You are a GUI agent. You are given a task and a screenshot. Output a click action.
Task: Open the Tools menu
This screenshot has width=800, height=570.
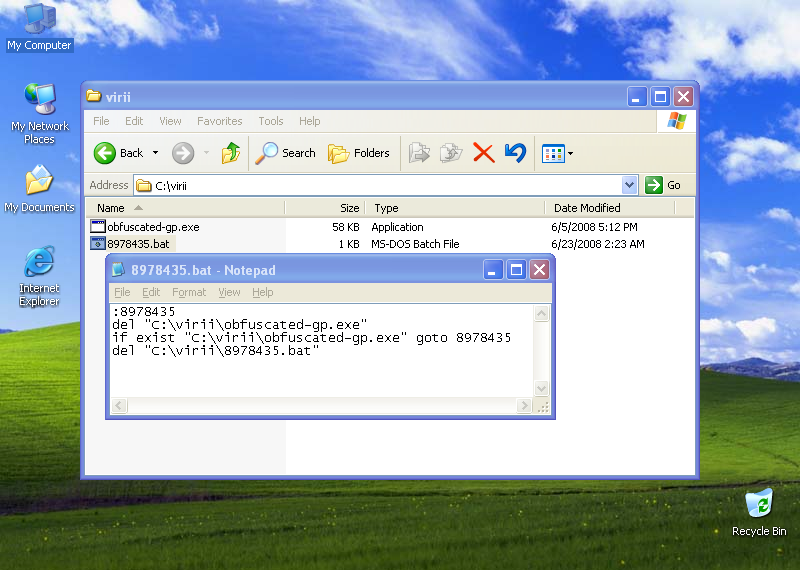tap(270, 121)
